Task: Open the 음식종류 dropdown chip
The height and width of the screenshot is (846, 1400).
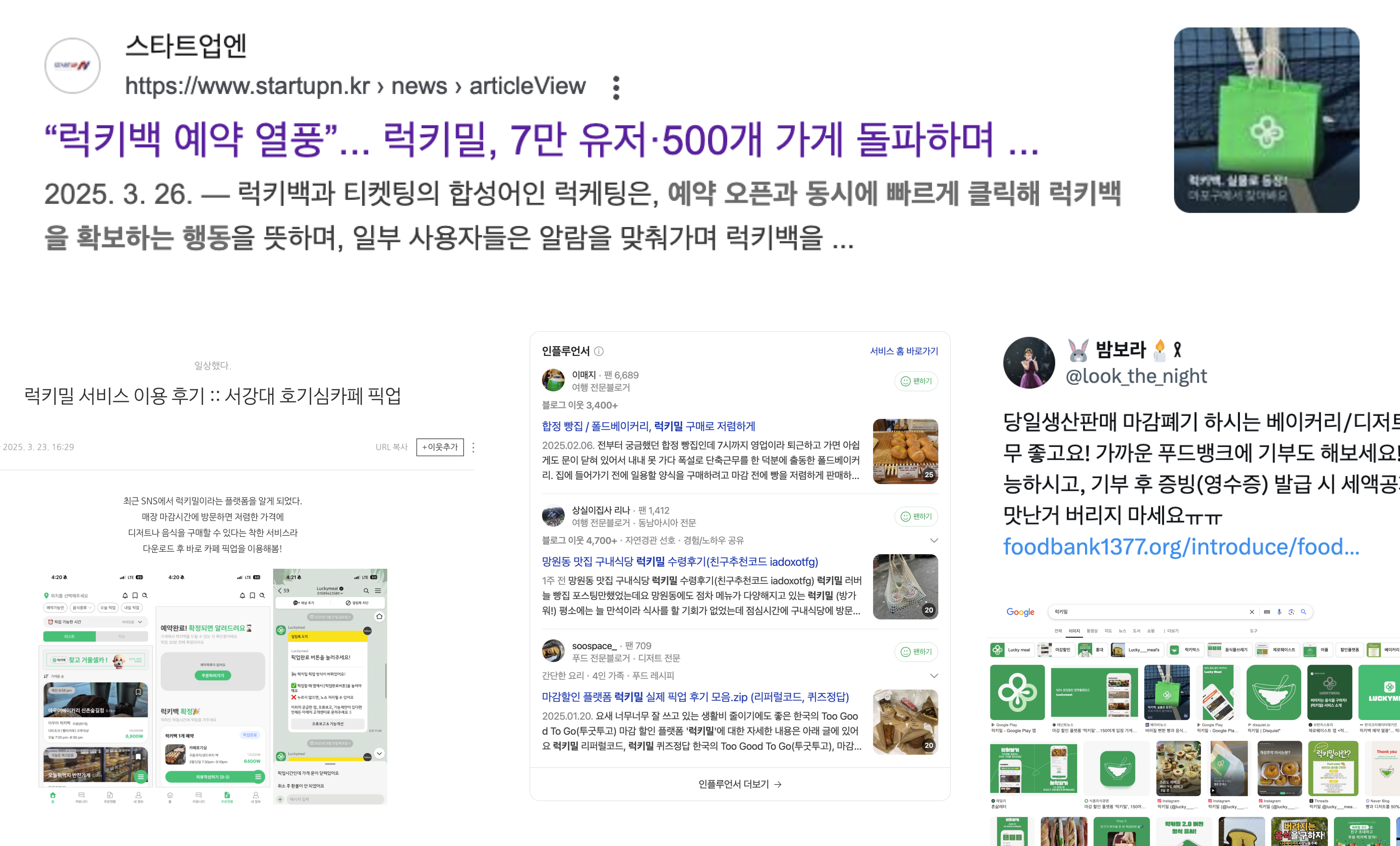Action: point(82,608)
